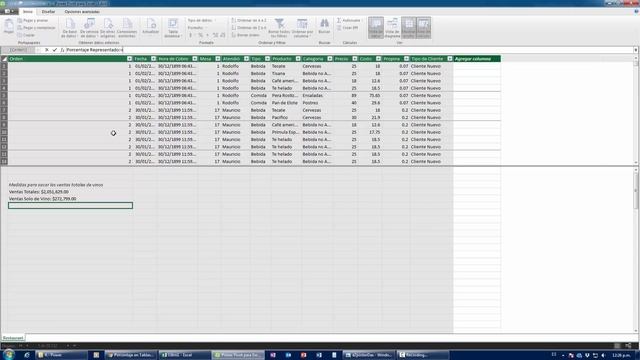
Task: Open the Diseñar ribbon tab
Action: coord(48,12)
